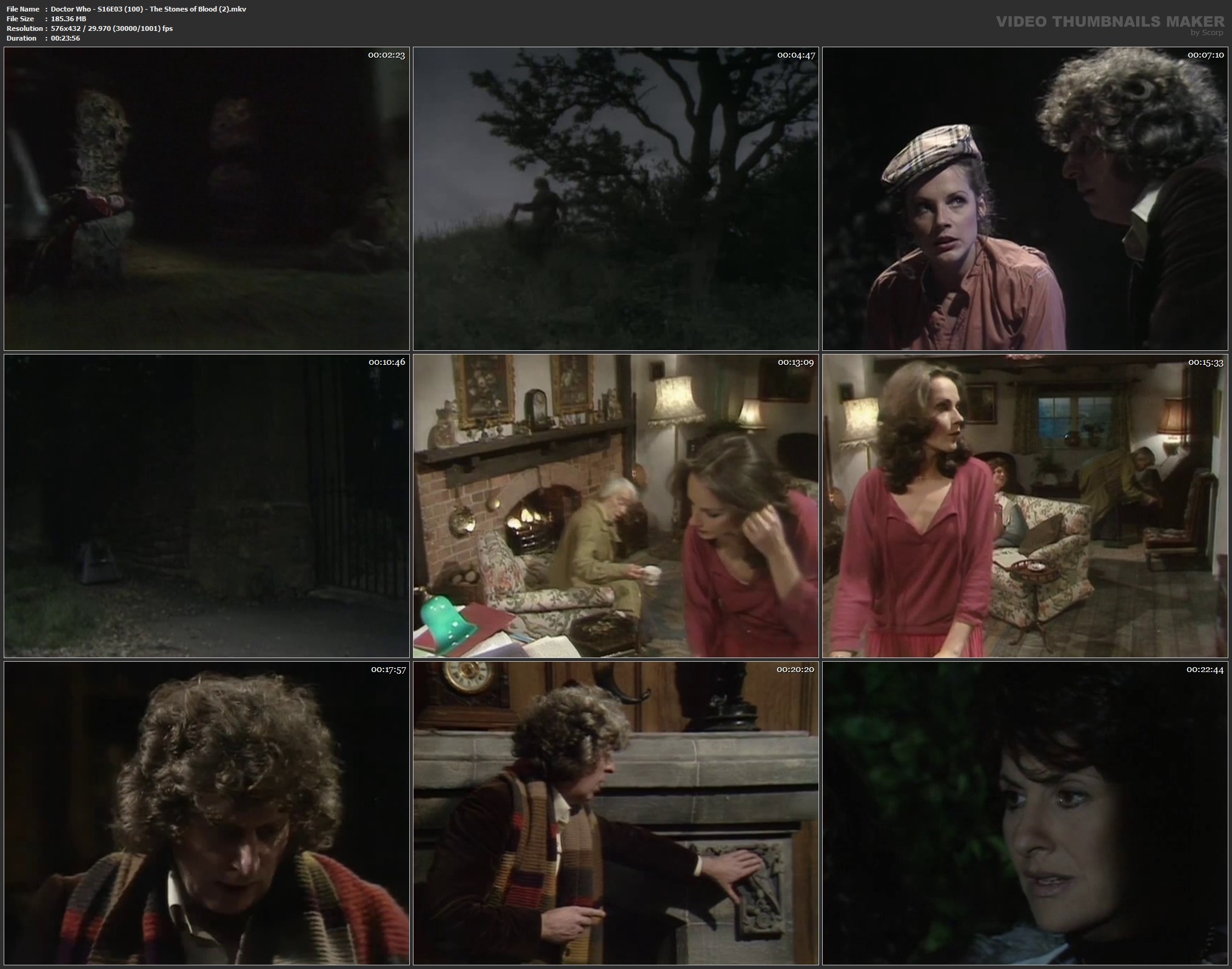Screen dimensions: 1232x969
Task: Click the thumbnail at 00:02:23
Action: [206, 199]
